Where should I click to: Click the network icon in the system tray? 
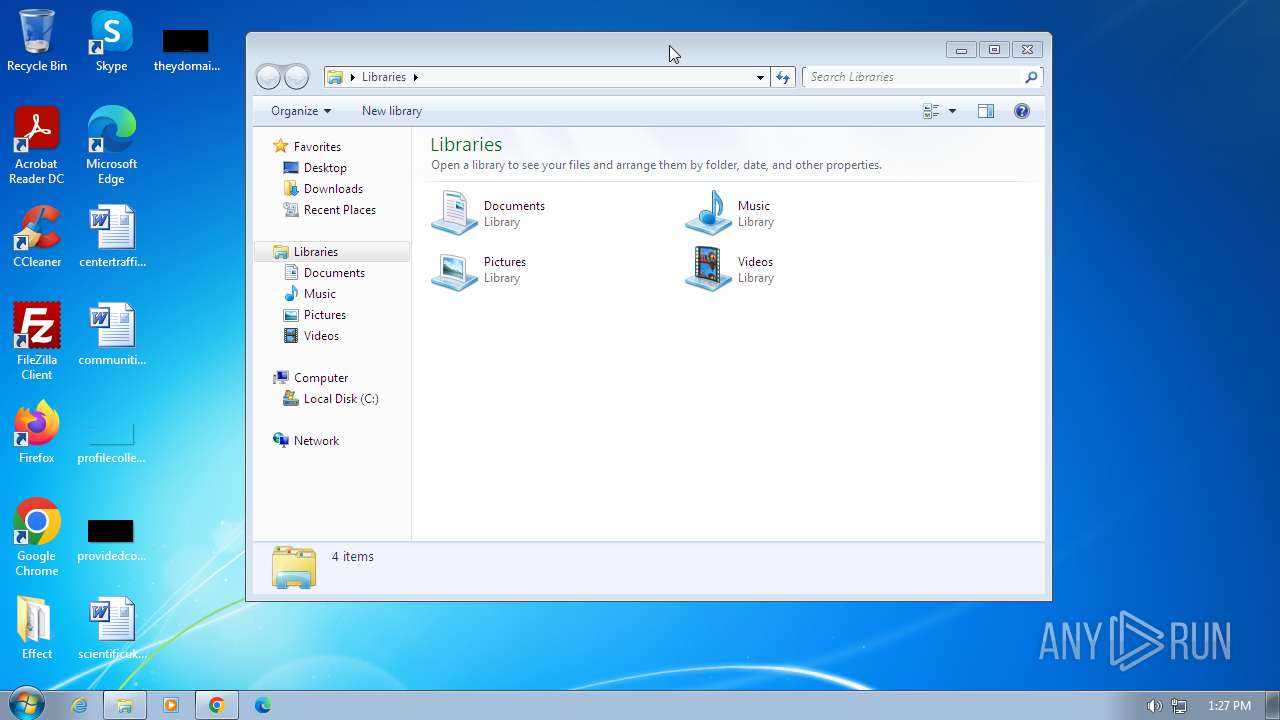pos(1179,706)
